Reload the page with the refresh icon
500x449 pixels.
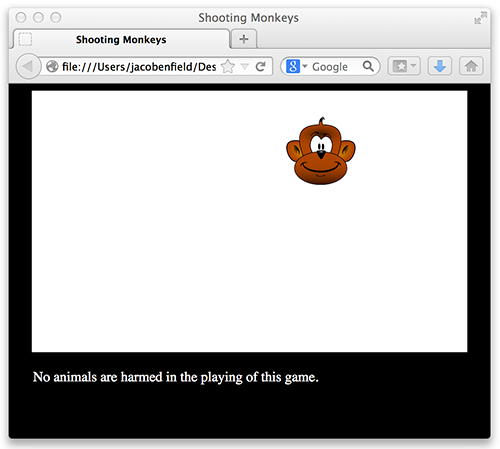pos(260,66)
